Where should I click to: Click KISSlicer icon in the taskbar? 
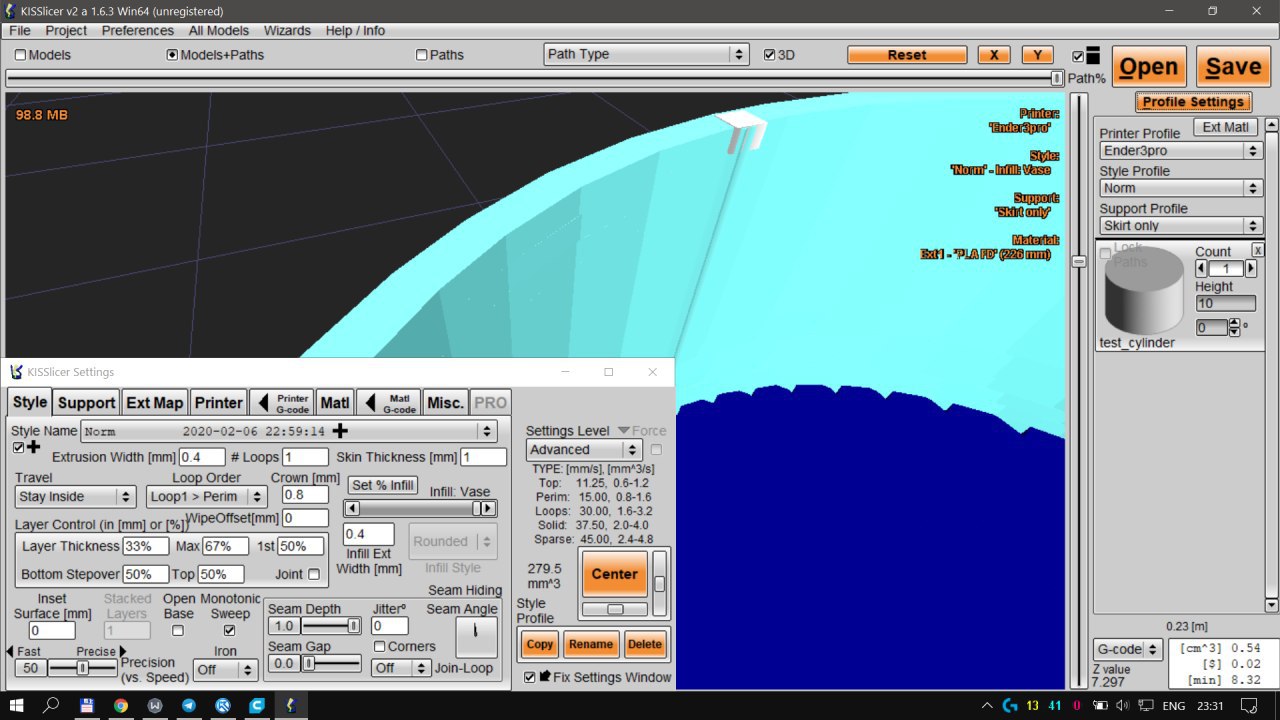[290, 705]
